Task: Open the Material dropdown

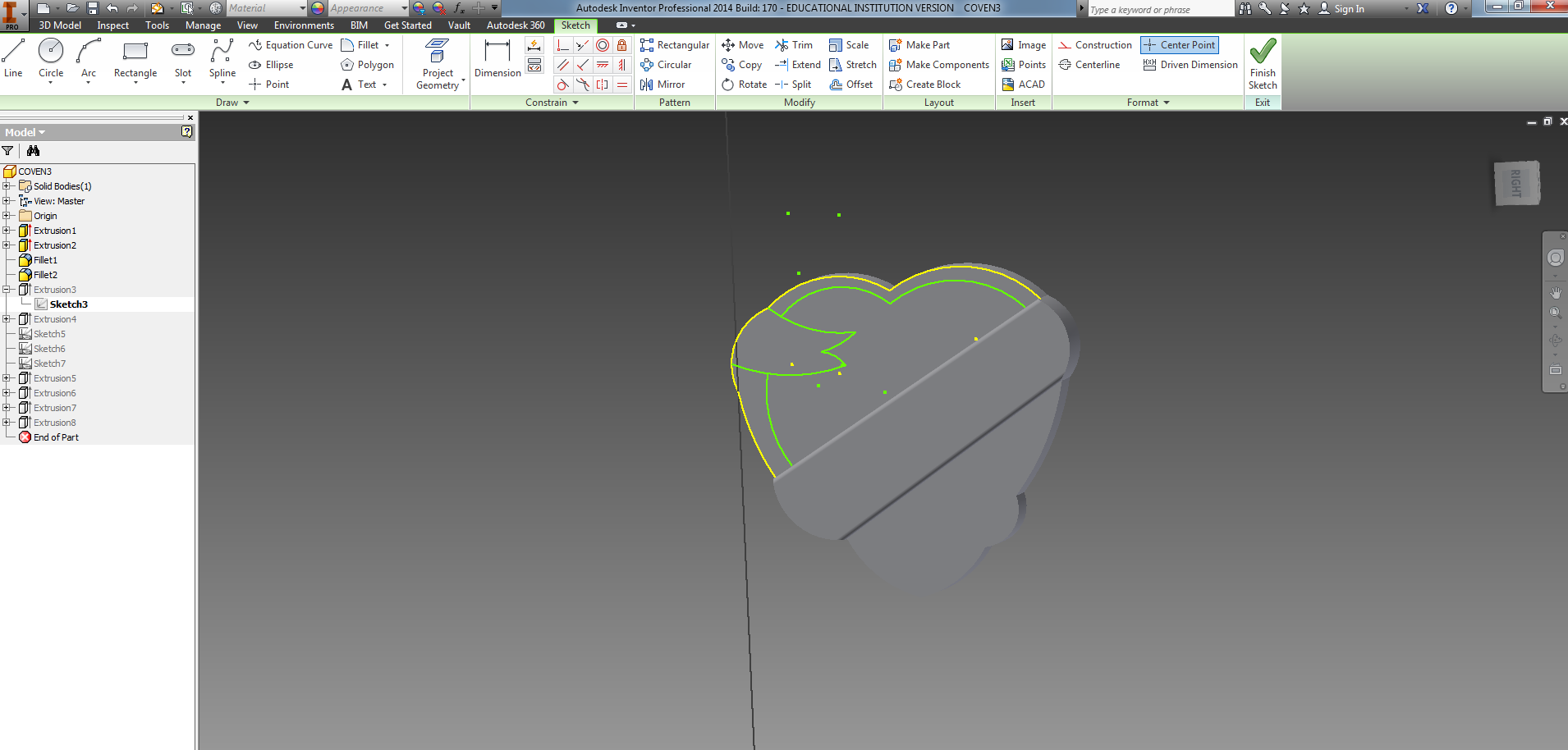Action: (x=302, y=8)
